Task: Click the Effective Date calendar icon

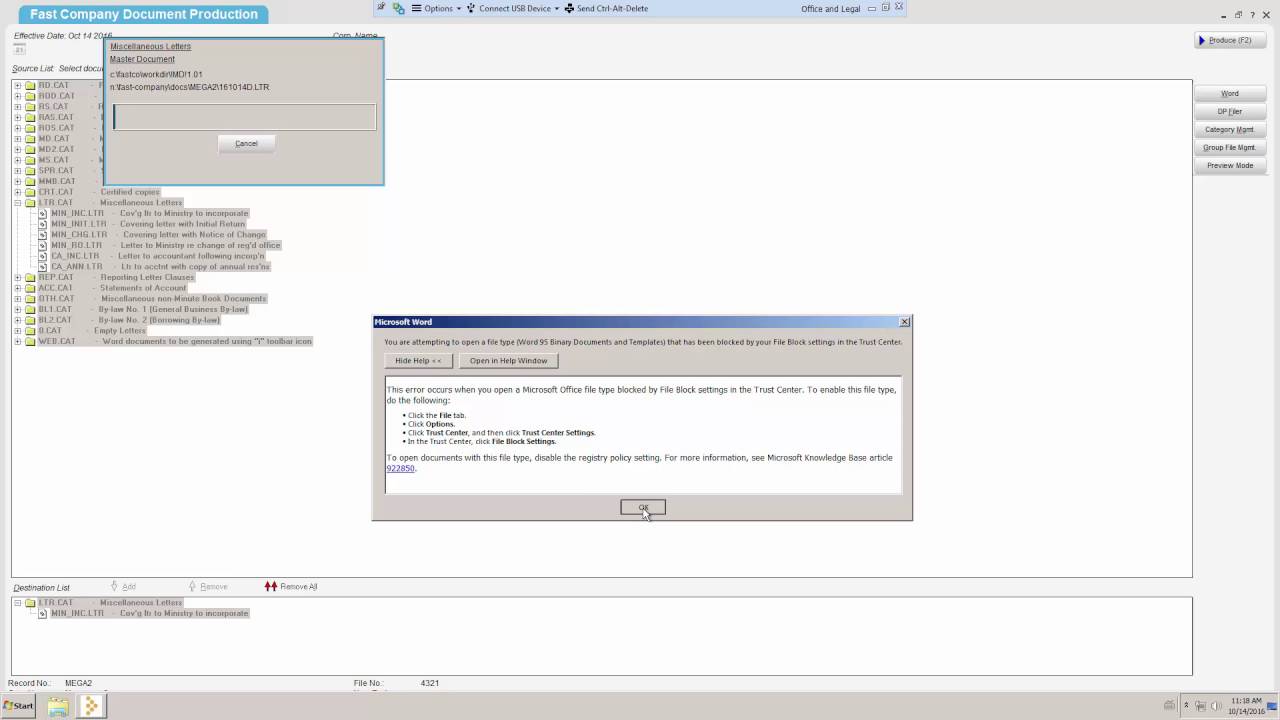Action: coord(19,49)
